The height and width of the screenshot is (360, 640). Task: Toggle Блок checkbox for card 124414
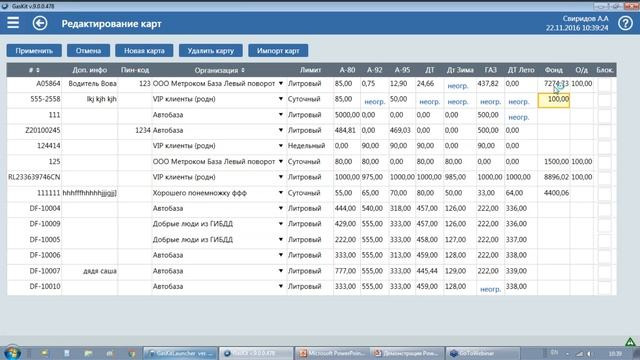[604, 147]
